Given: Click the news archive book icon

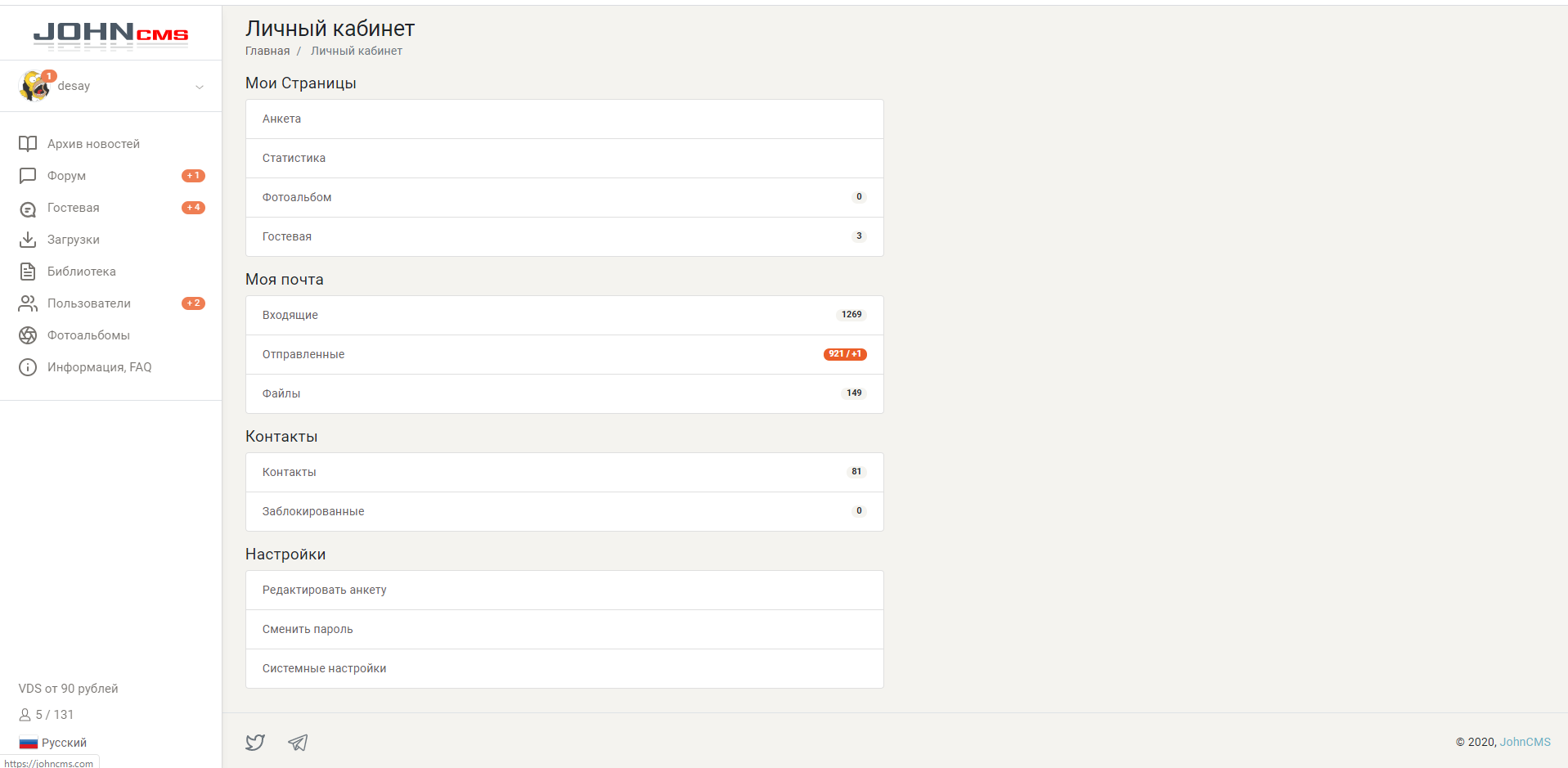Looking at the screenshot, I should point(28,144).
